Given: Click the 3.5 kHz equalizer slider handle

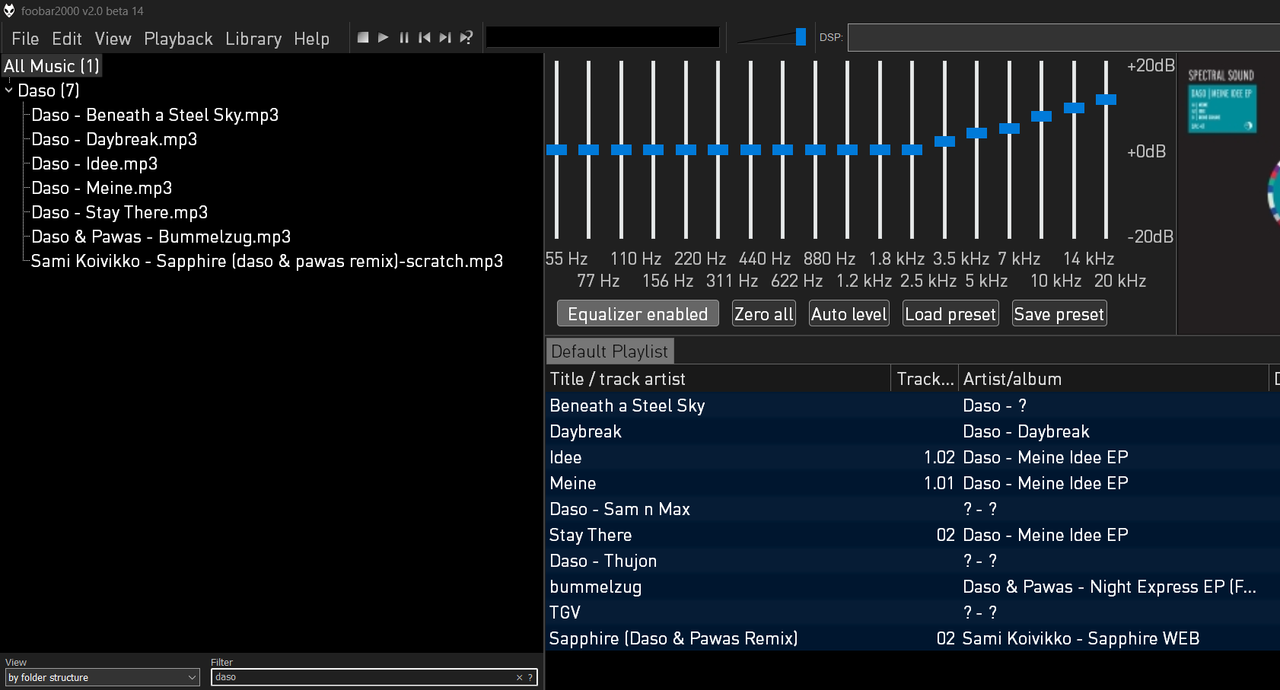Looking at the screenshot, I should click(944, 141).
